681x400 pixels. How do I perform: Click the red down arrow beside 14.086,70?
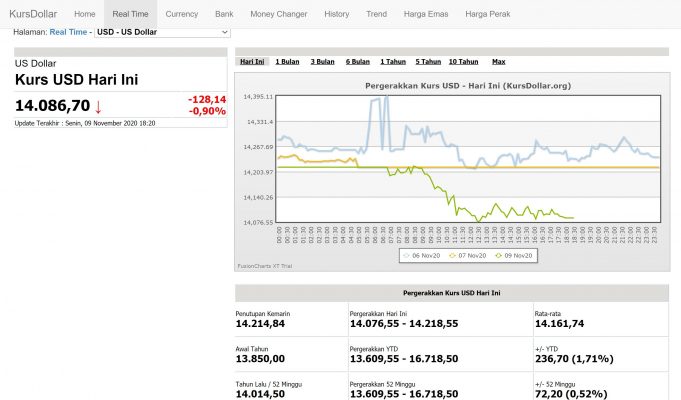pos(98,107)
